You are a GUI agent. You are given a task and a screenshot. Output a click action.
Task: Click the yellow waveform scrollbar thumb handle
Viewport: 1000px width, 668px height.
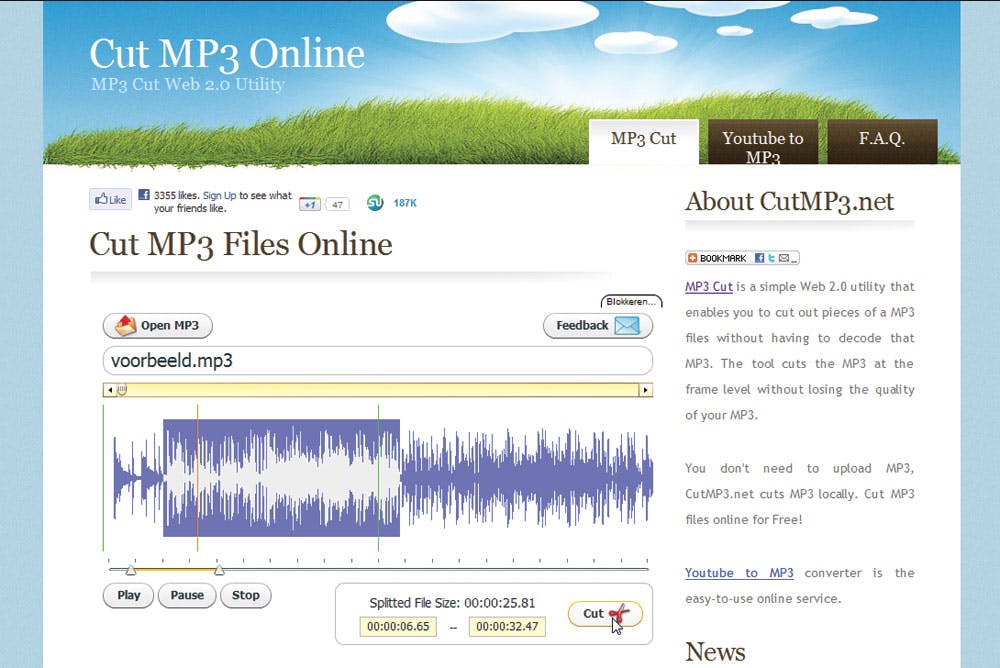122,390
